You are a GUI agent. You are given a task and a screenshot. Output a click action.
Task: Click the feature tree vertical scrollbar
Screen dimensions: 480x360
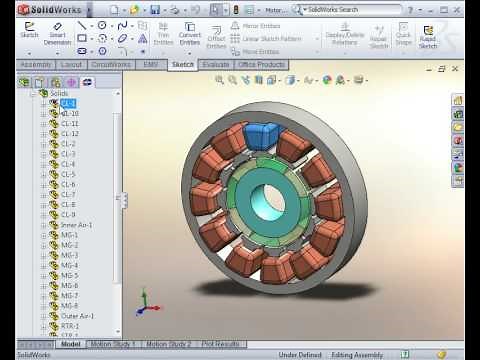pyautogui.click(x=117, y=198)
